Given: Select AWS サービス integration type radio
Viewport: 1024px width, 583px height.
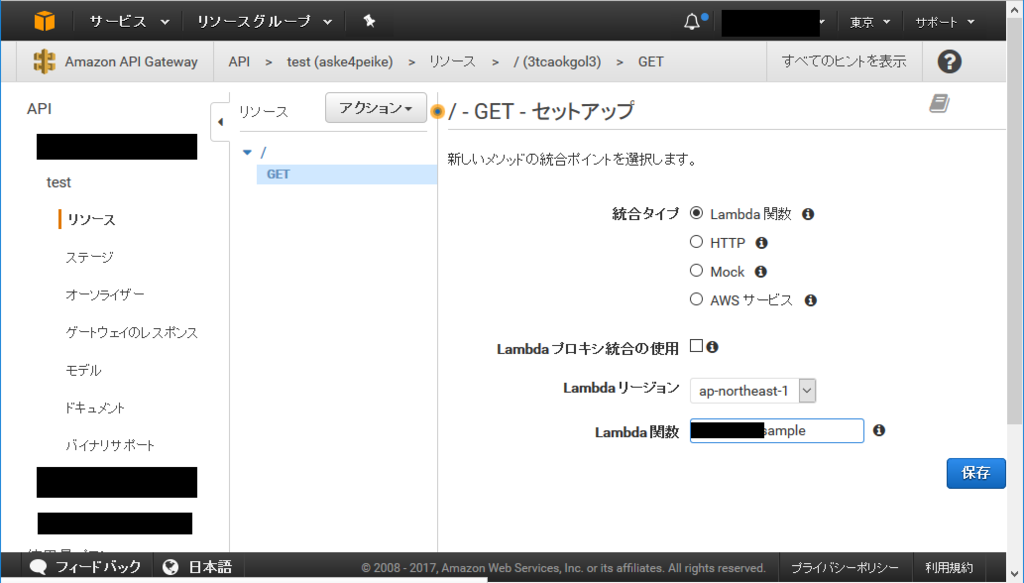Looking at the screenshot, I should (696, 299).
